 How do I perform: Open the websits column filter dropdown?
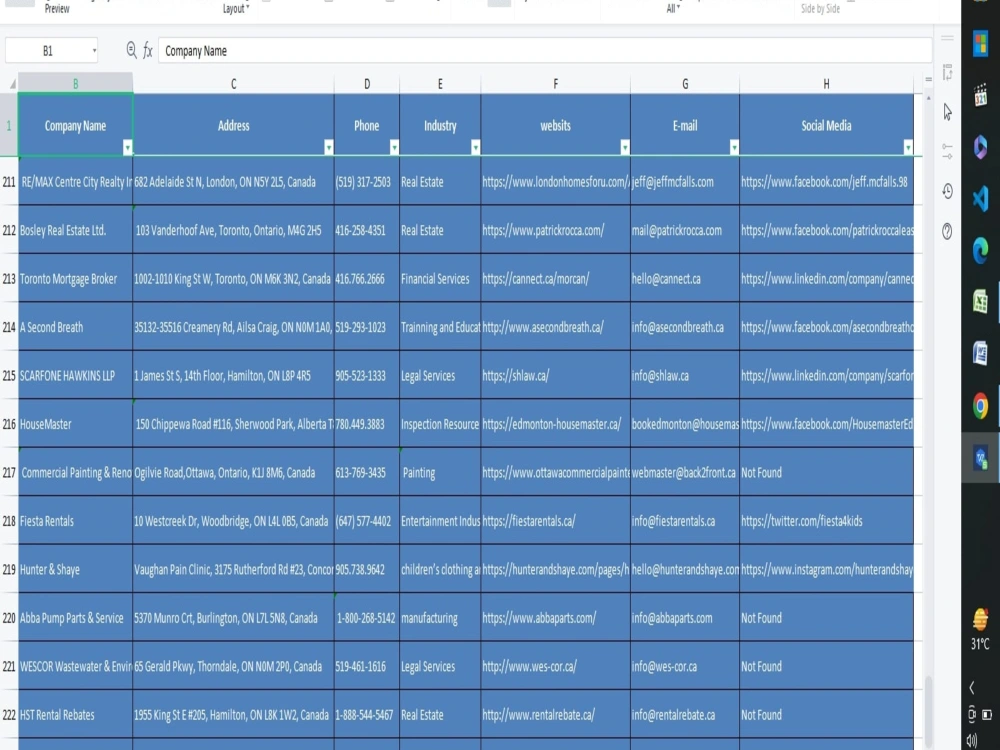(625, 147)
